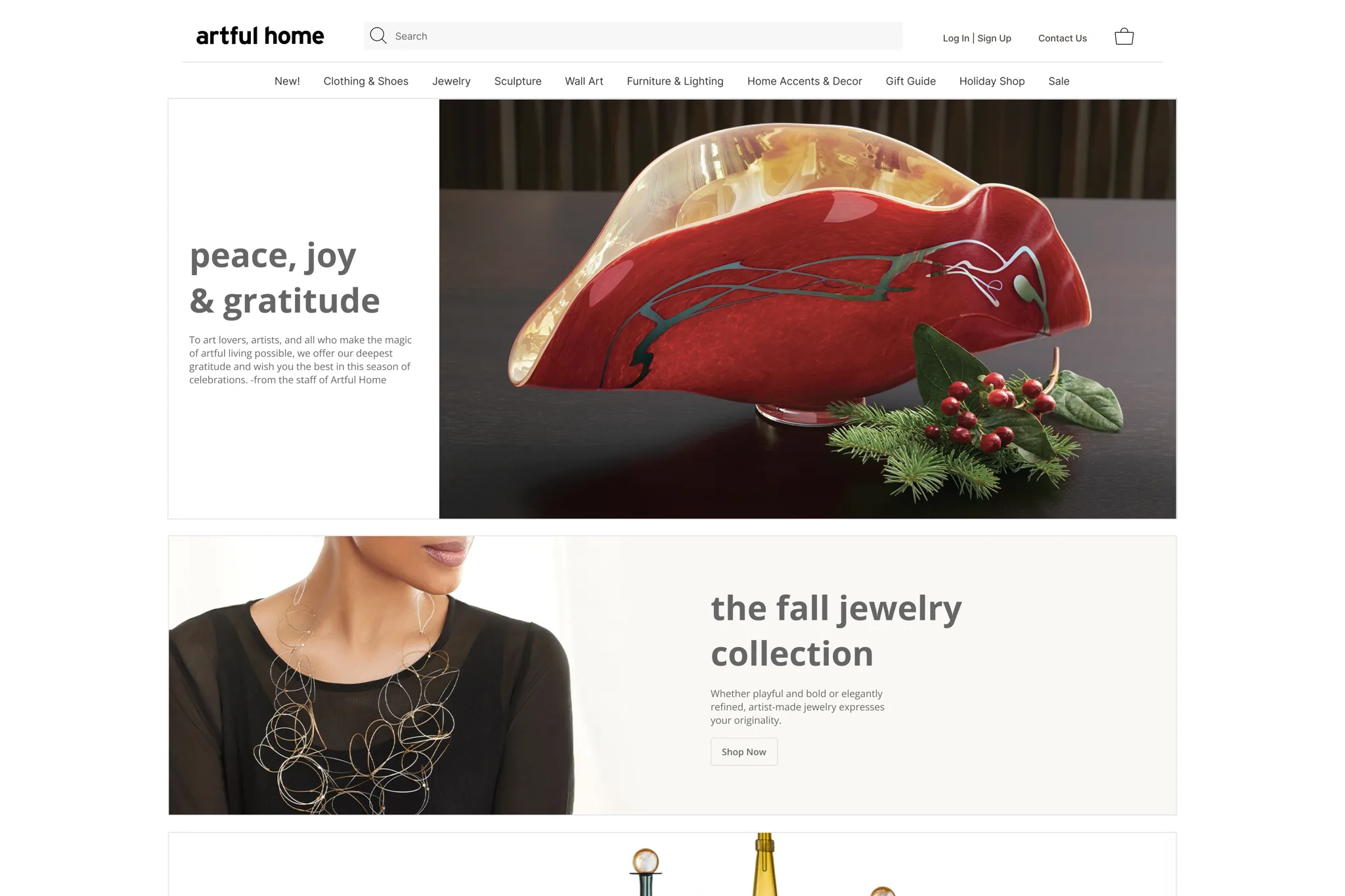This screenshot has width=1345, height=896.
Task: Open the Log In link
Action: point(956,38)
